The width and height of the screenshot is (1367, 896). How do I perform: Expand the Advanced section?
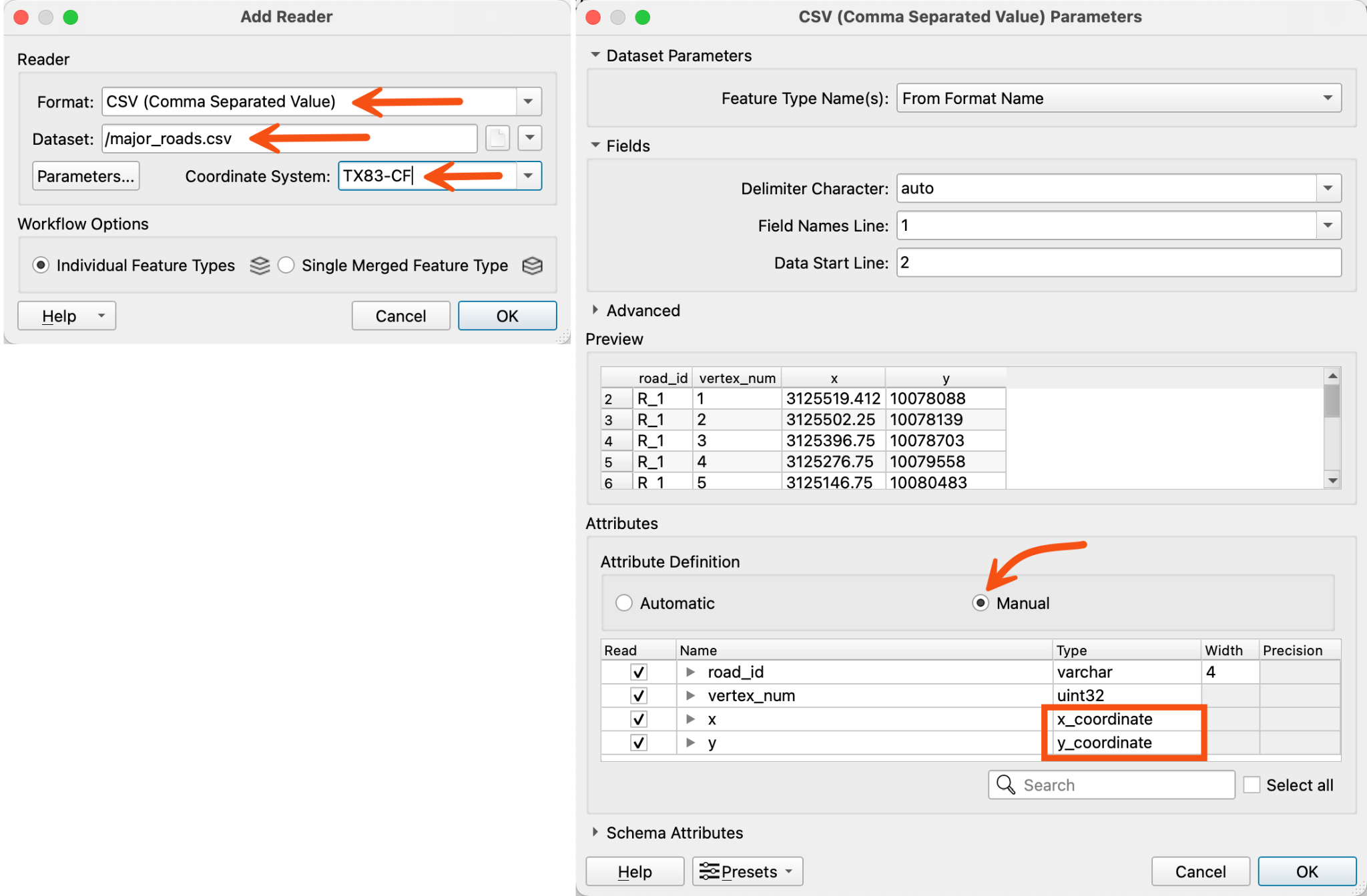[x=595, y=310]
